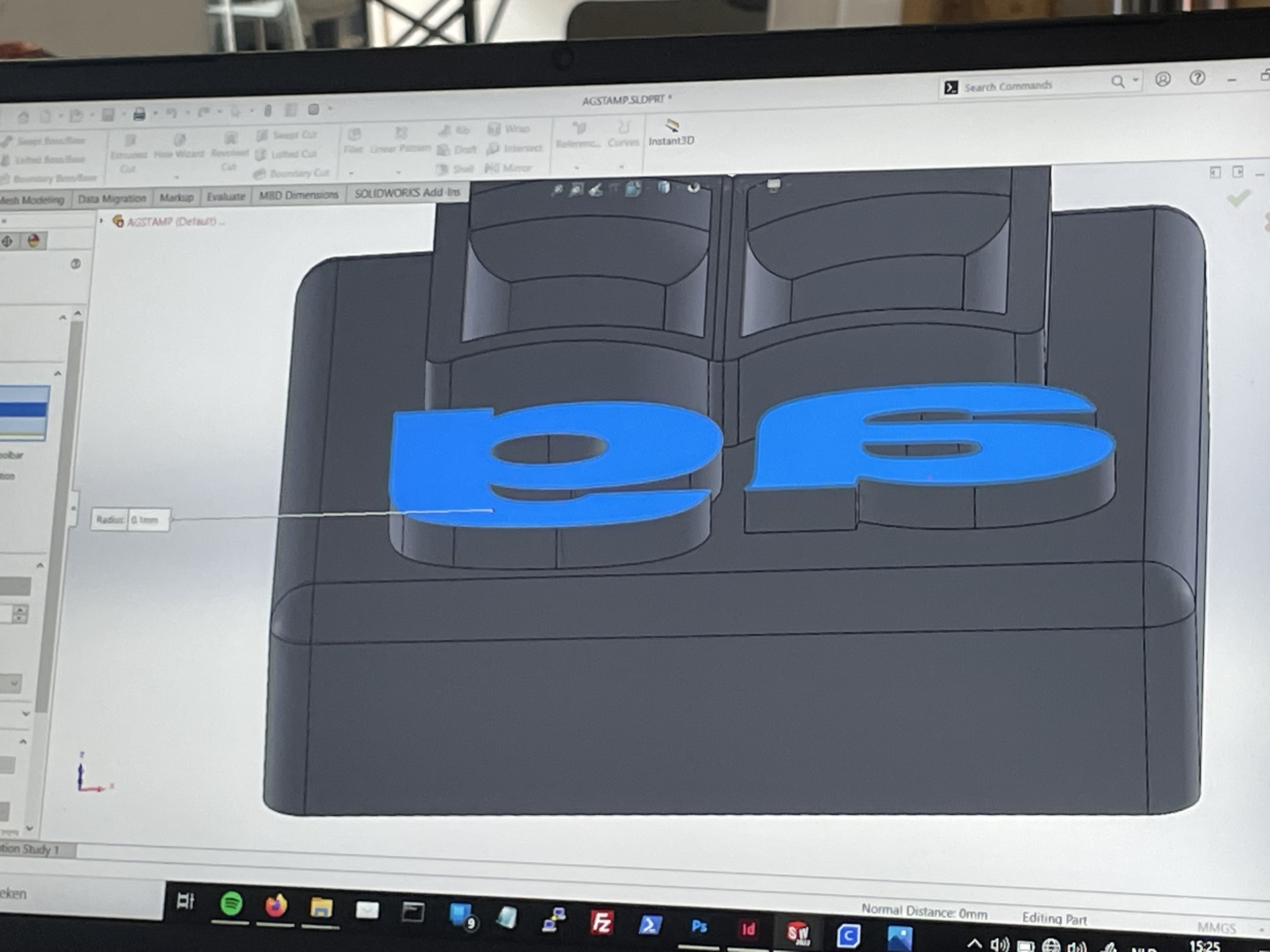
Task: Click the radius spinner up arrow
Action: tap(21, 609)
